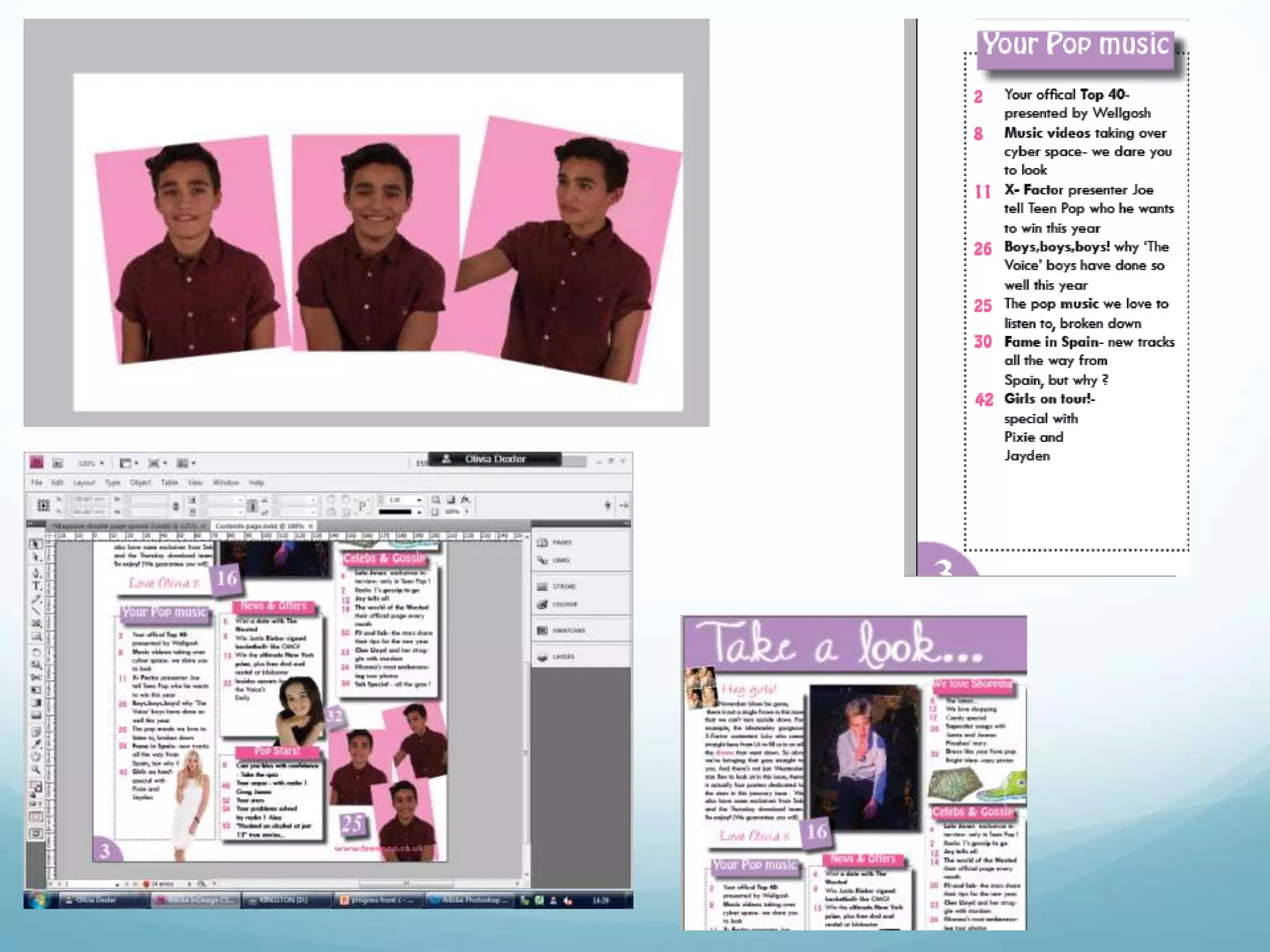Select the Zoom magnifier tool
Screen dimensions: 1270x952
(x=36, y=770)
